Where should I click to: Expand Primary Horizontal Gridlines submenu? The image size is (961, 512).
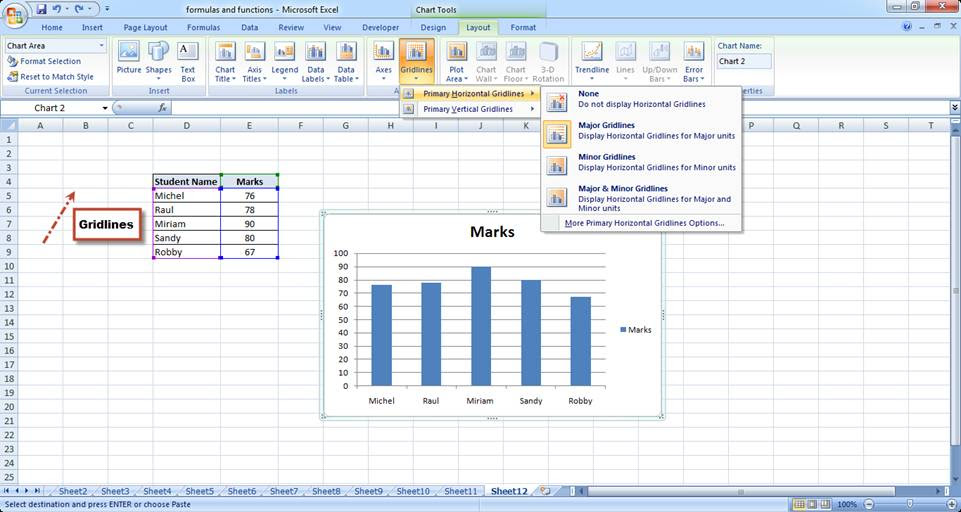[469, 94]
